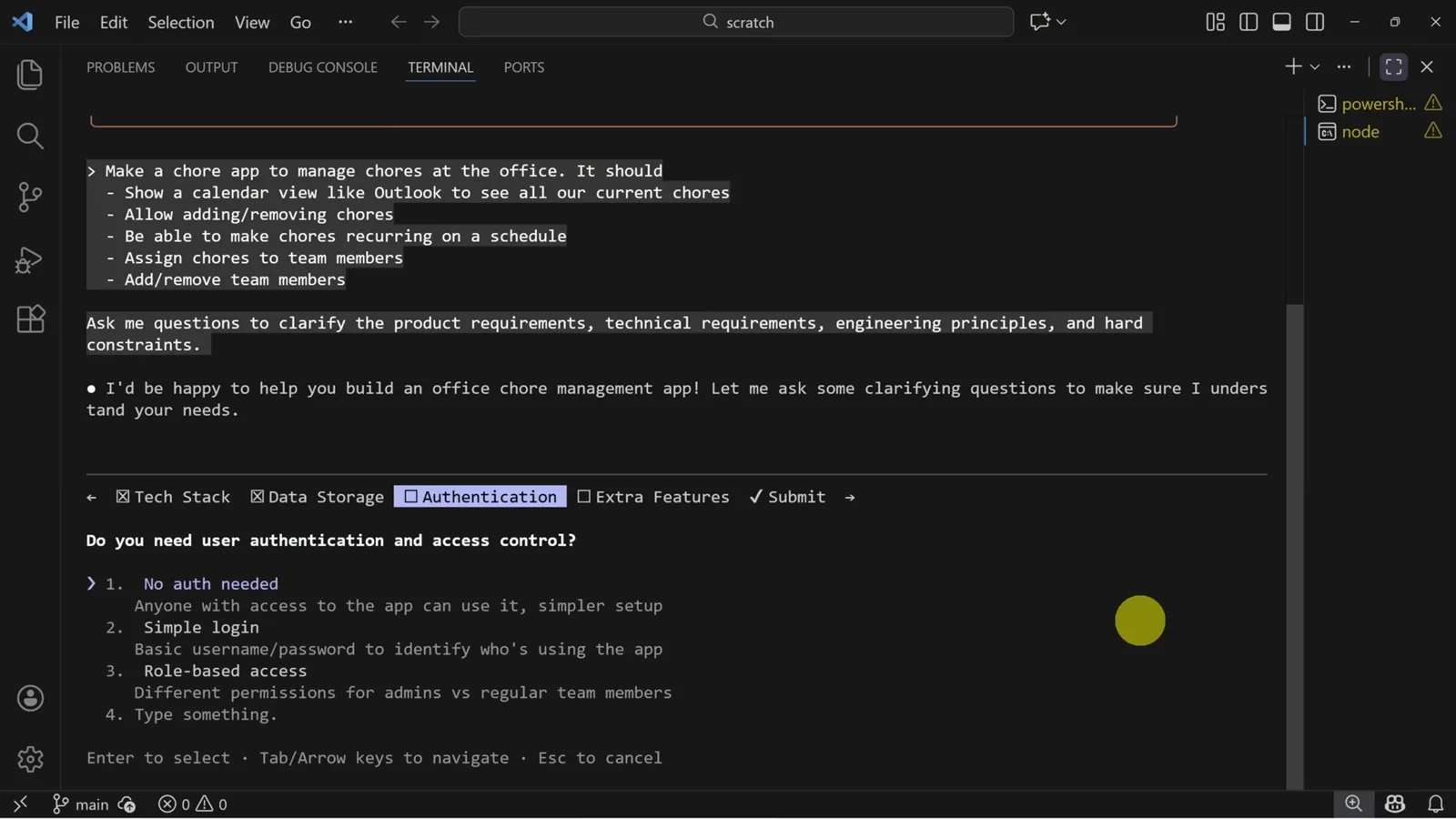
Task: Expand the chat dropdown arrow
Action: point(1061,22)
